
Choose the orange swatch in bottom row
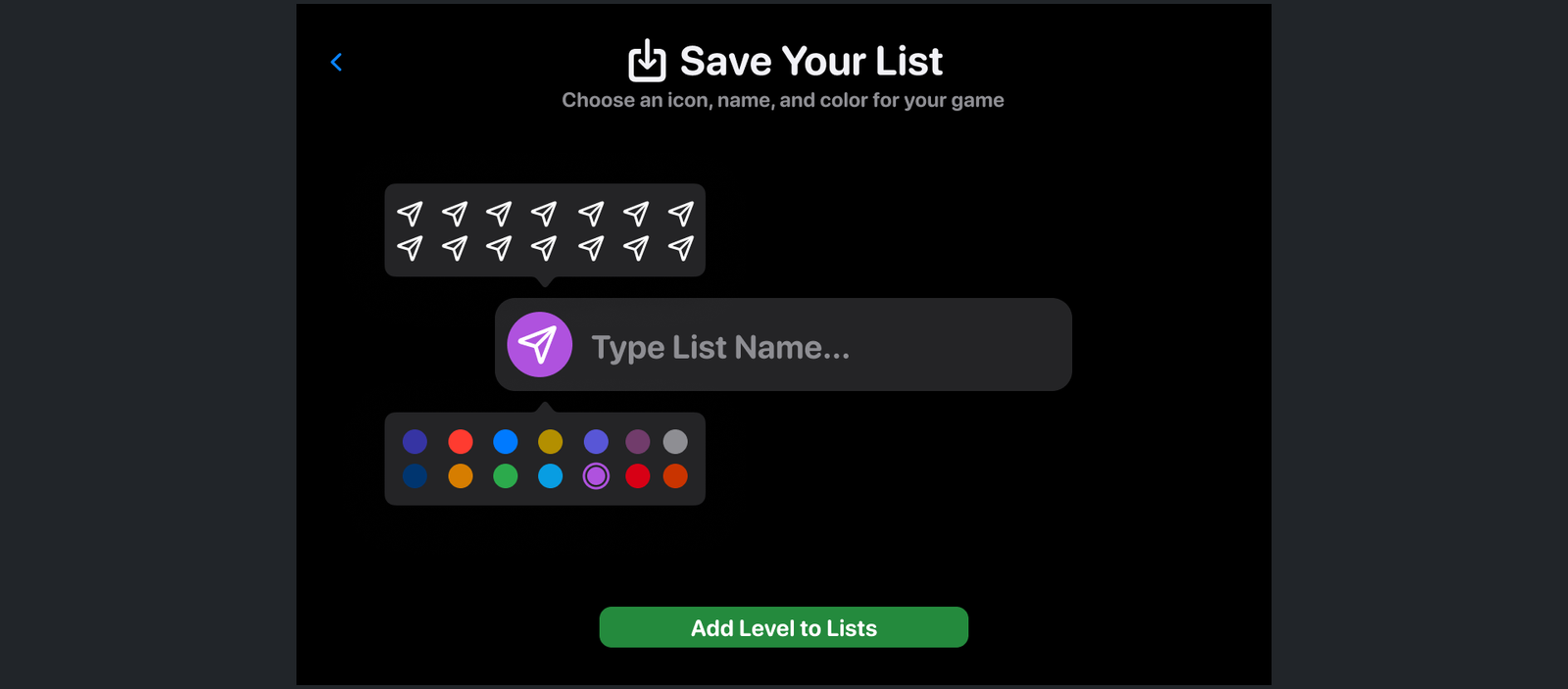coord(461,476)
